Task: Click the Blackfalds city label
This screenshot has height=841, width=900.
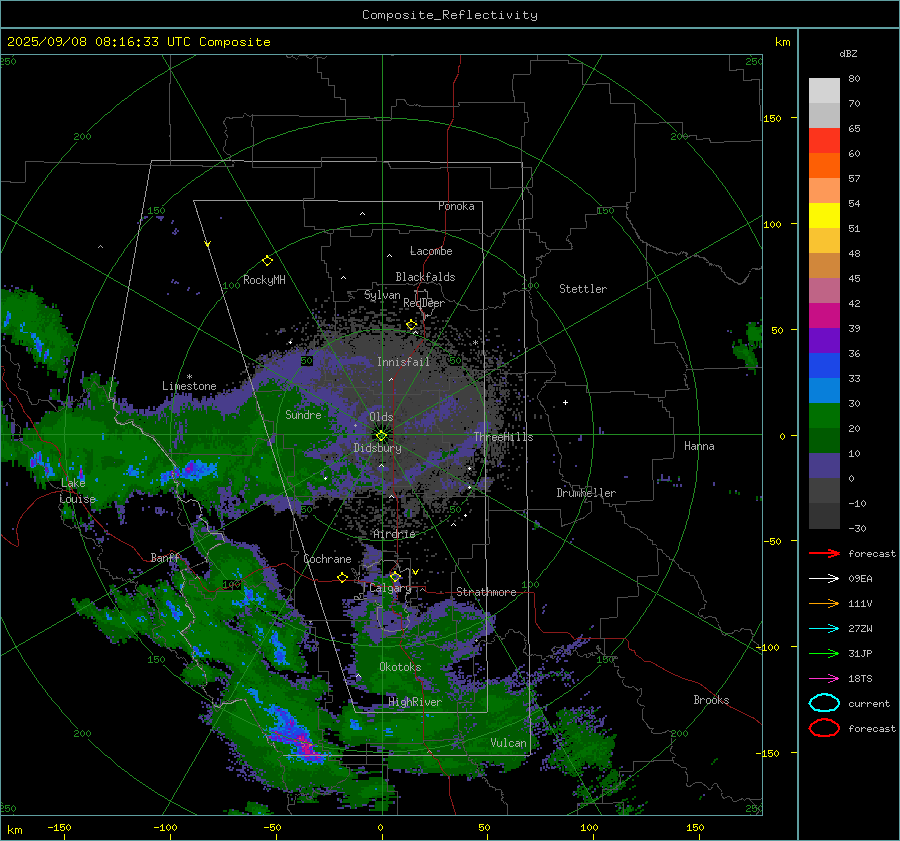Action: (425, 277)
